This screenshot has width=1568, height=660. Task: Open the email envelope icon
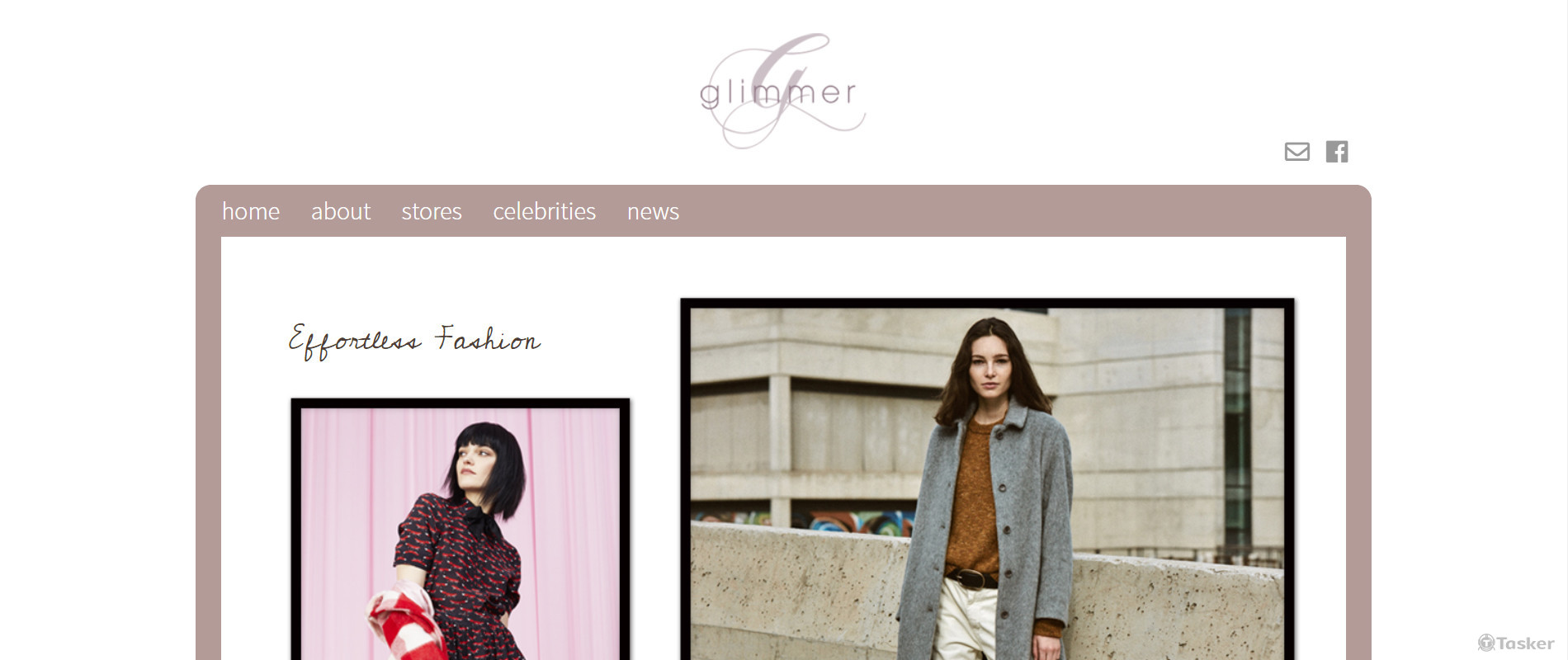[1296, 152]
